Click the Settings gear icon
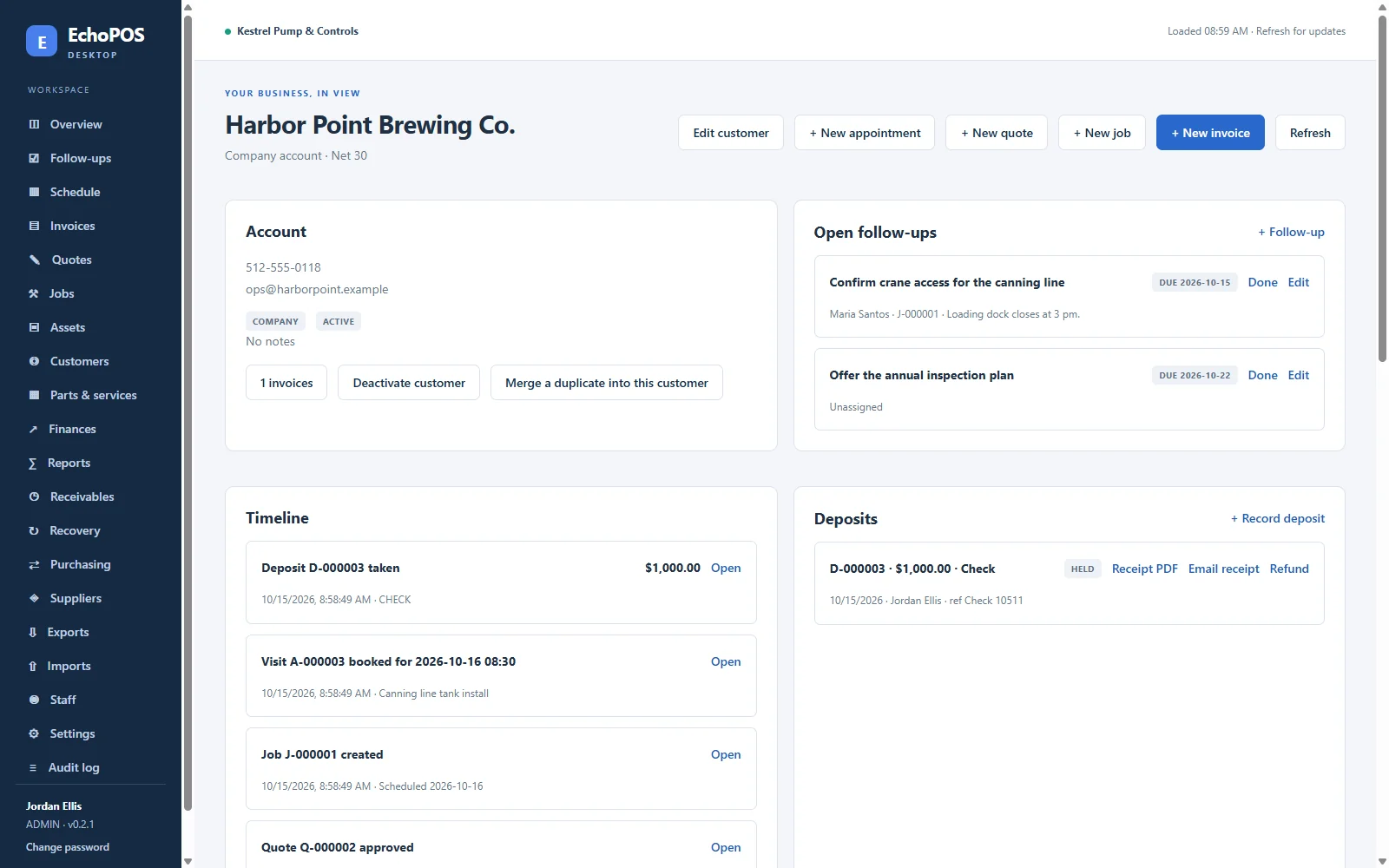This screenshot has width=1389, height=868. click(x=34, y=733)
